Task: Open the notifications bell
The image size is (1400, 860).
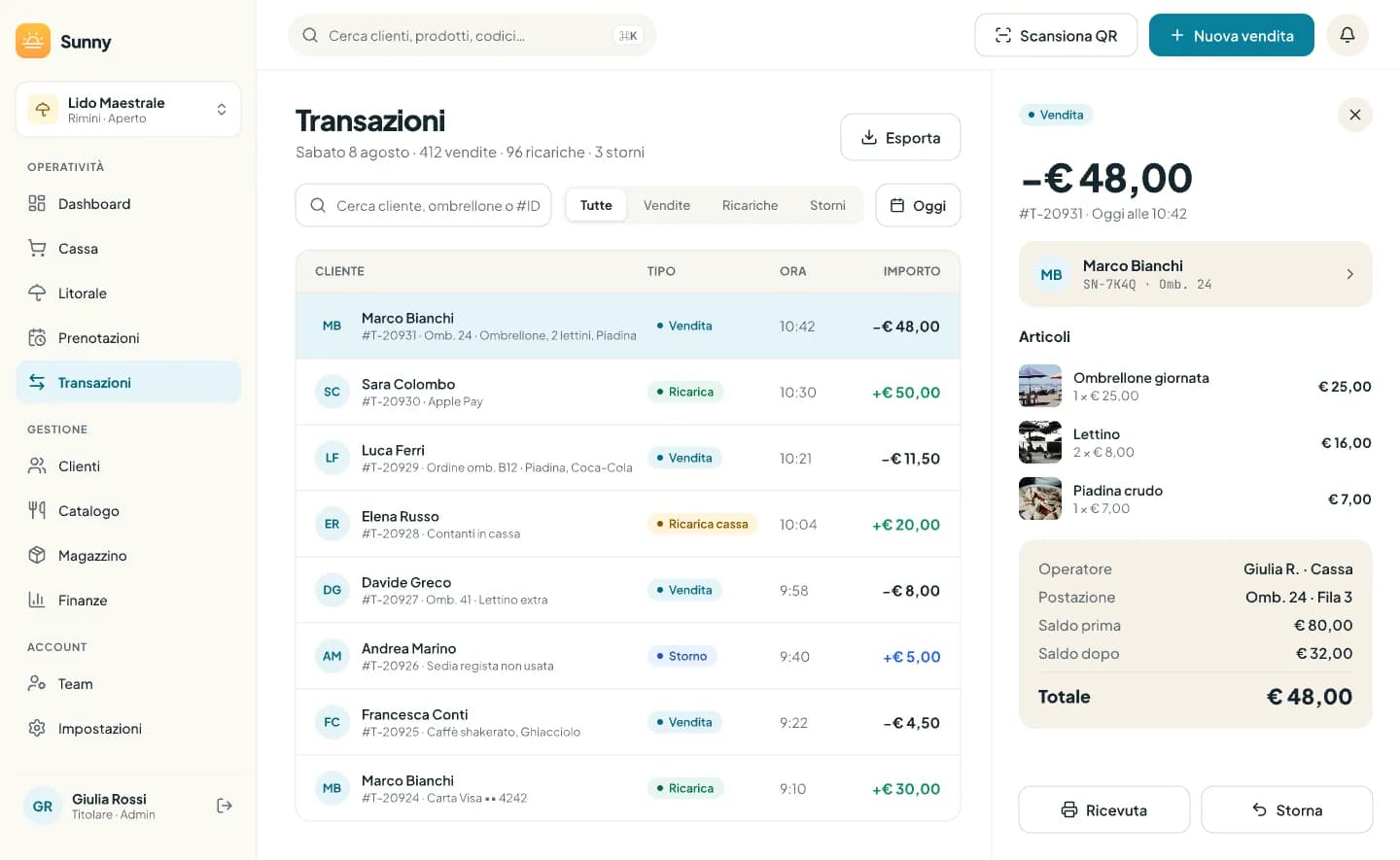Action: coord(1347,35)
